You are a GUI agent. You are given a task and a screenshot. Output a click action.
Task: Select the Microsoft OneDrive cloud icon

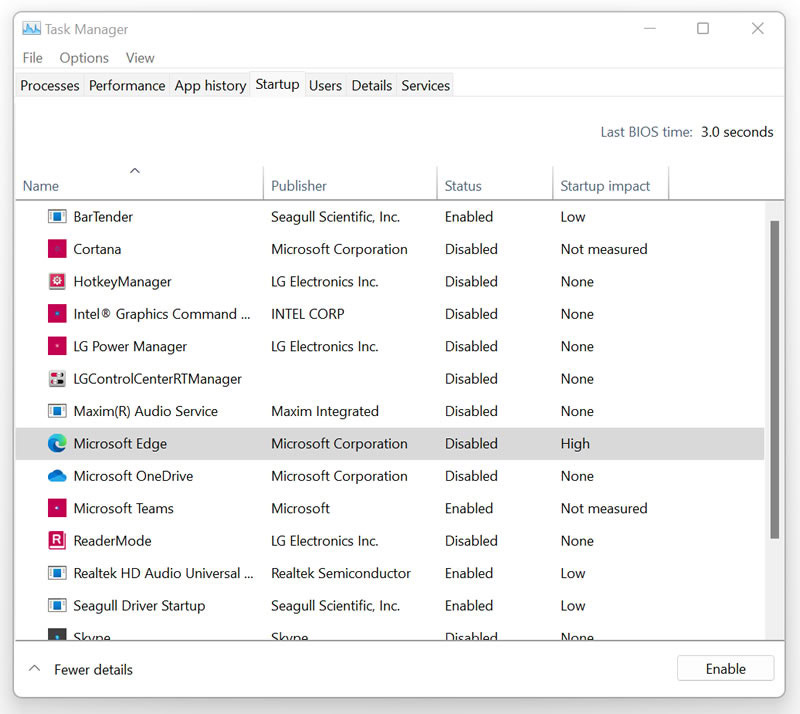point(57,476)
